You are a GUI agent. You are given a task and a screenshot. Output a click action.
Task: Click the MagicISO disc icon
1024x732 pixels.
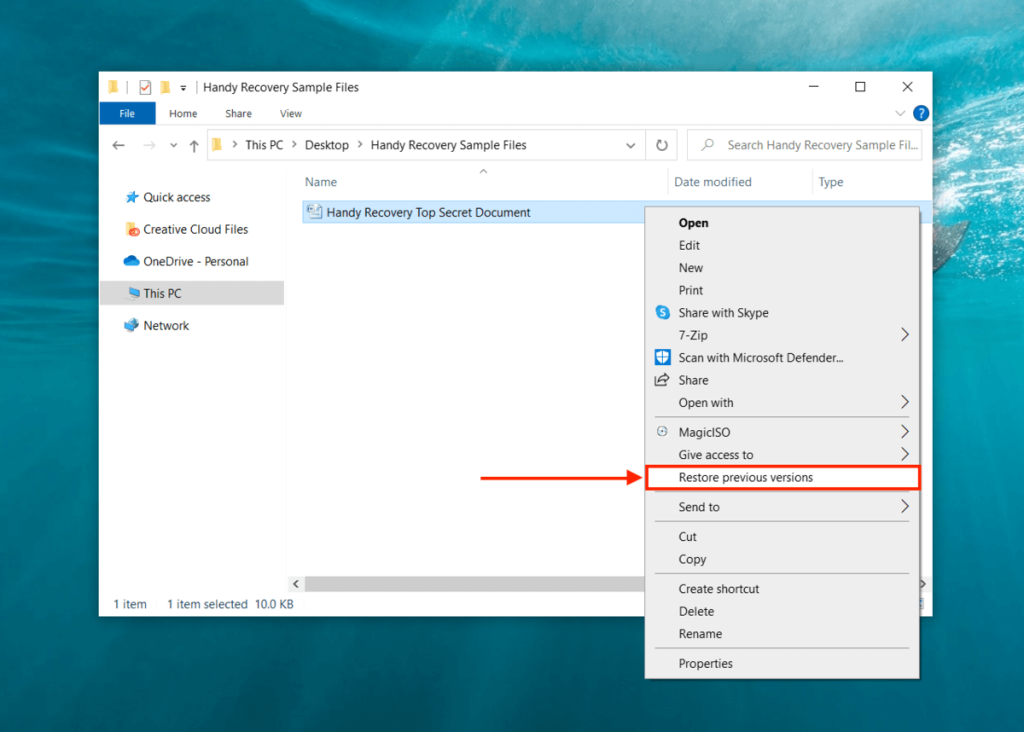point(662,432)
